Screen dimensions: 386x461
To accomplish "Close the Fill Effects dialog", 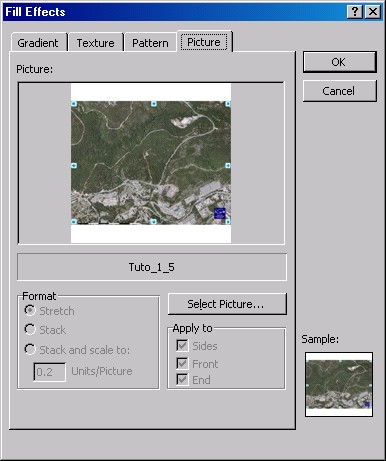I will click(373, 12).
